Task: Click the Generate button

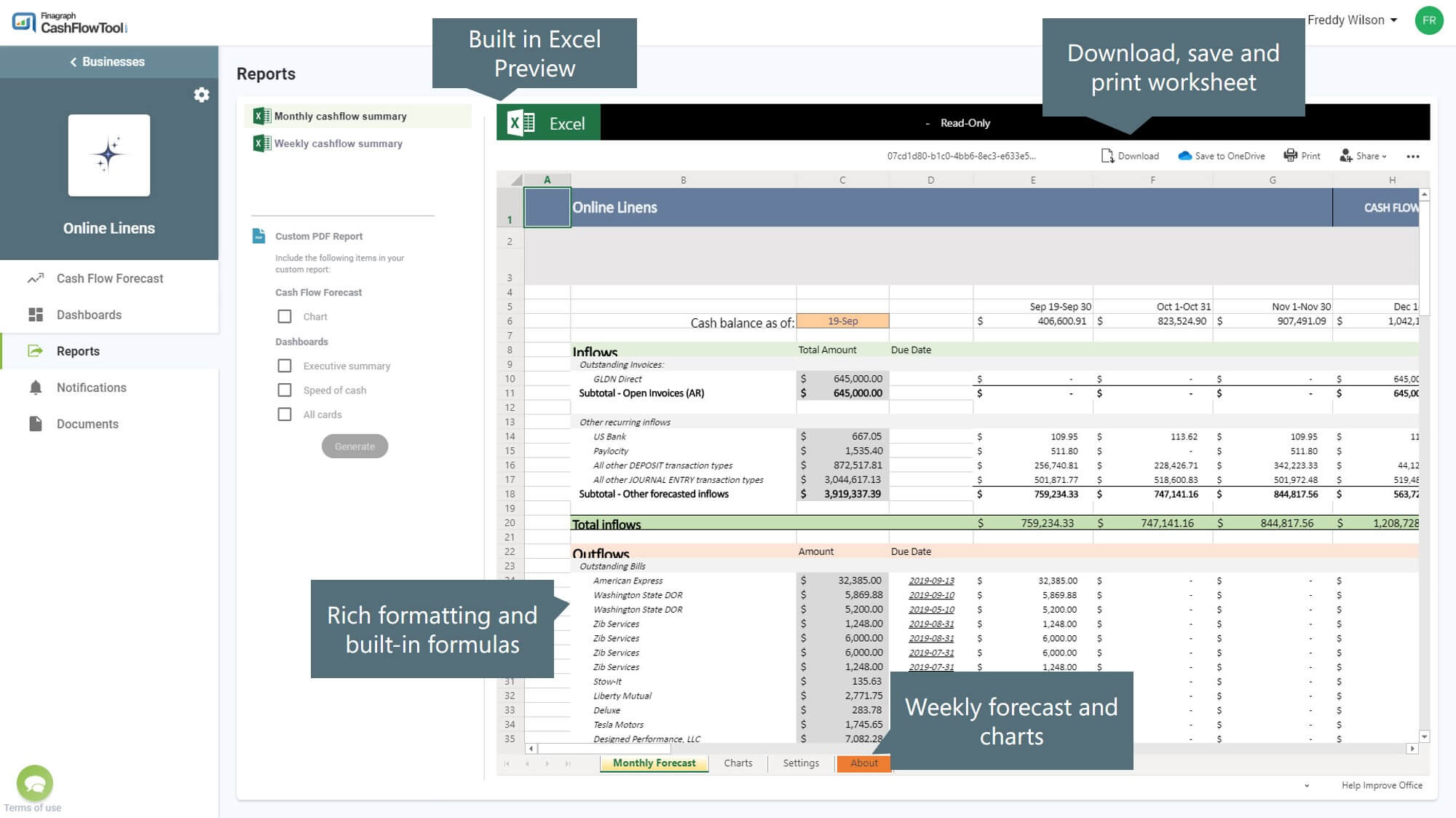Action: tap(355, 447)
